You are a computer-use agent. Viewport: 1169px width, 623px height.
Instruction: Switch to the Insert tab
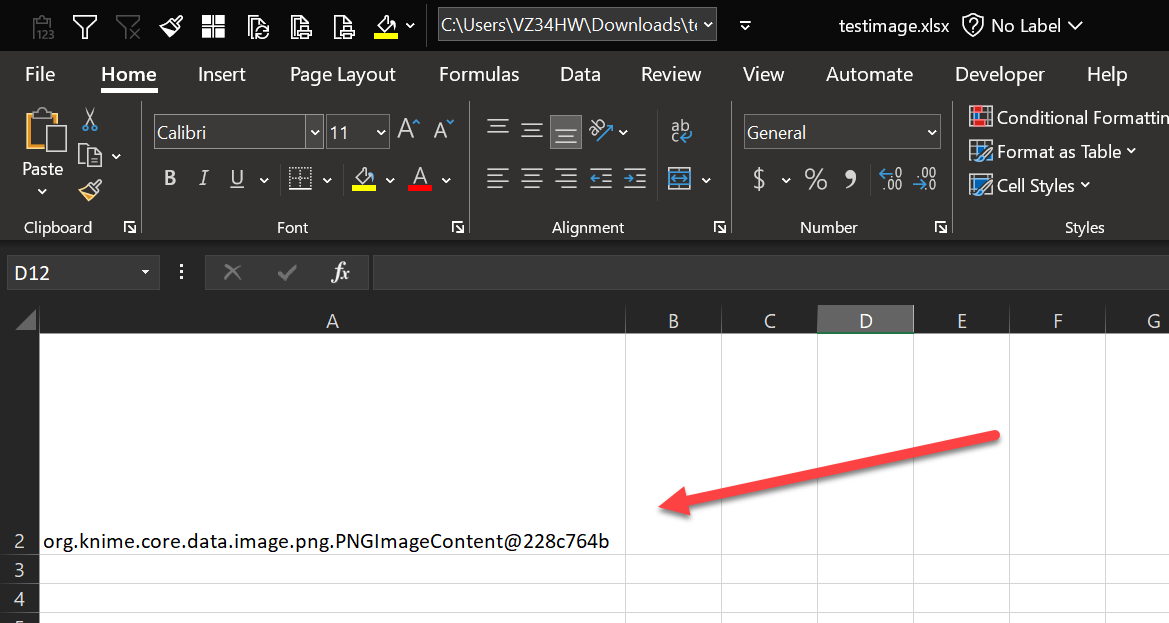coord(222,75)
